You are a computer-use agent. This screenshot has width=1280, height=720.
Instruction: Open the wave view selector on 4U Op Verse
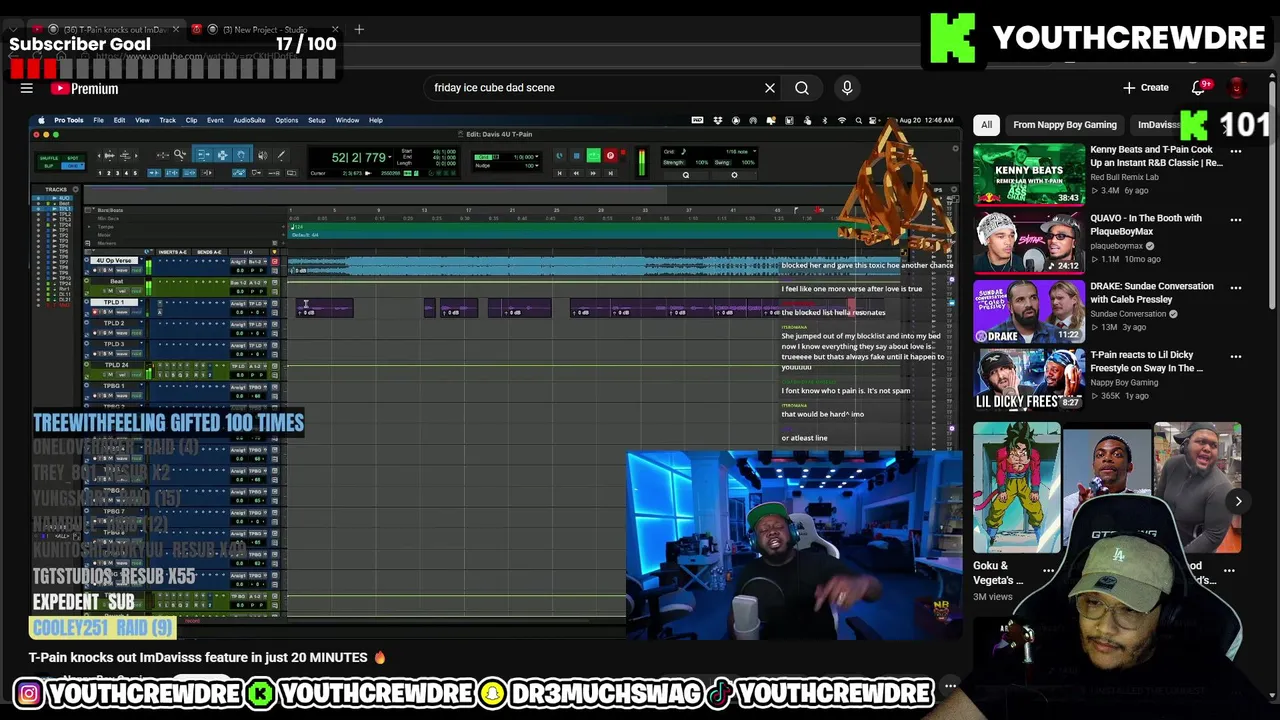[122, 270]
